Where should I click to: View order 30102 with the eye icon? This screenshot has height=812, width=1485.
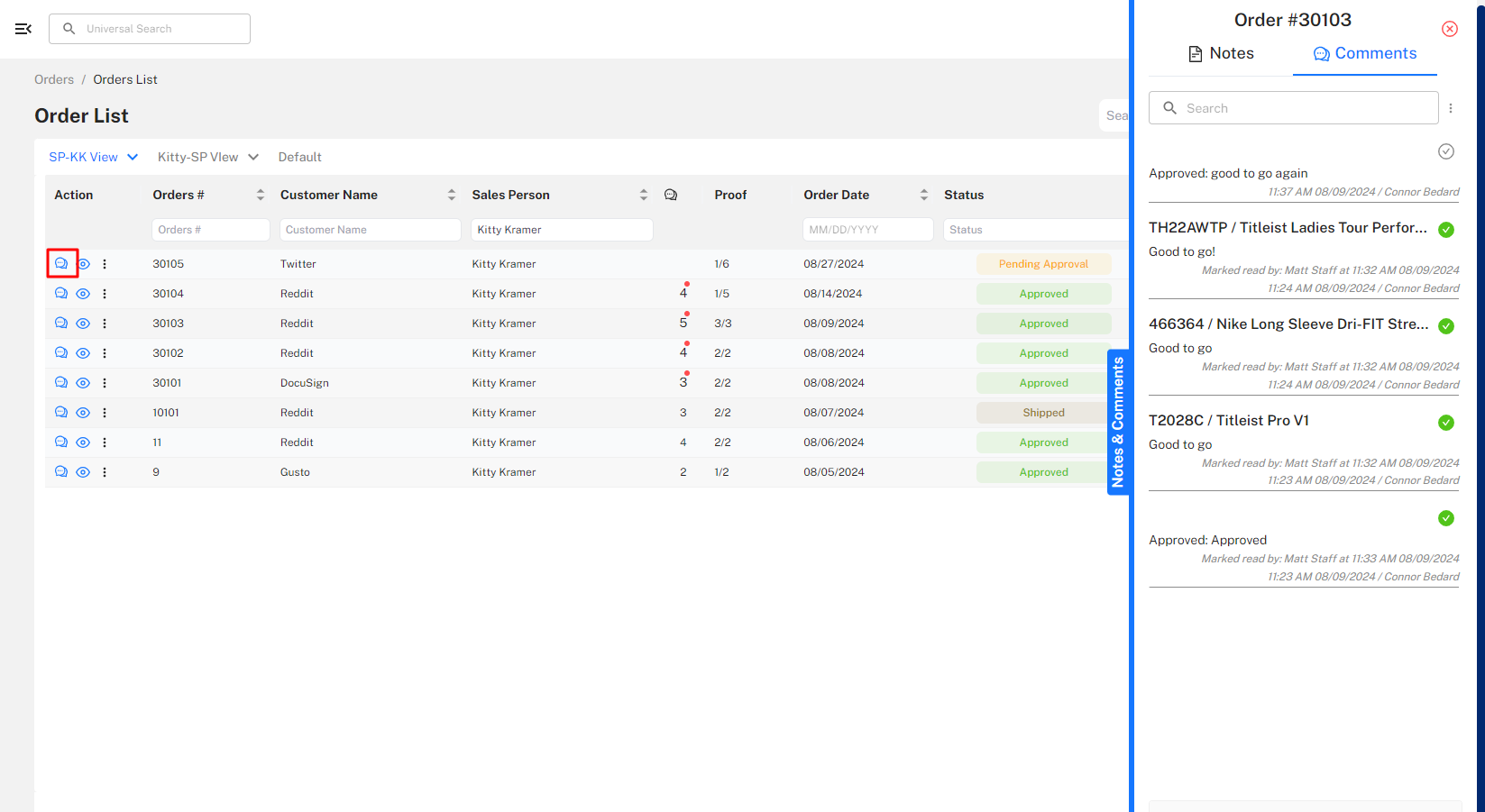pos(83,353)
